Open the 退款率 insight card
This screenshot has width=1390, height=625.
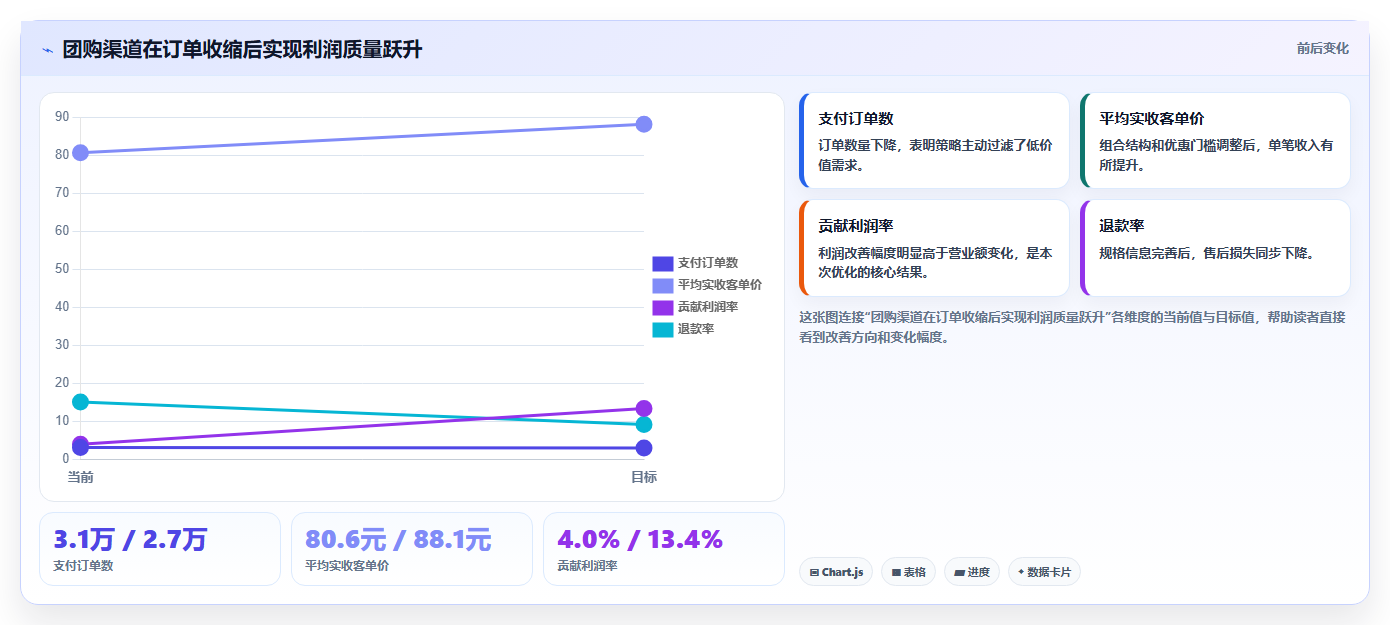[1215, 248]
